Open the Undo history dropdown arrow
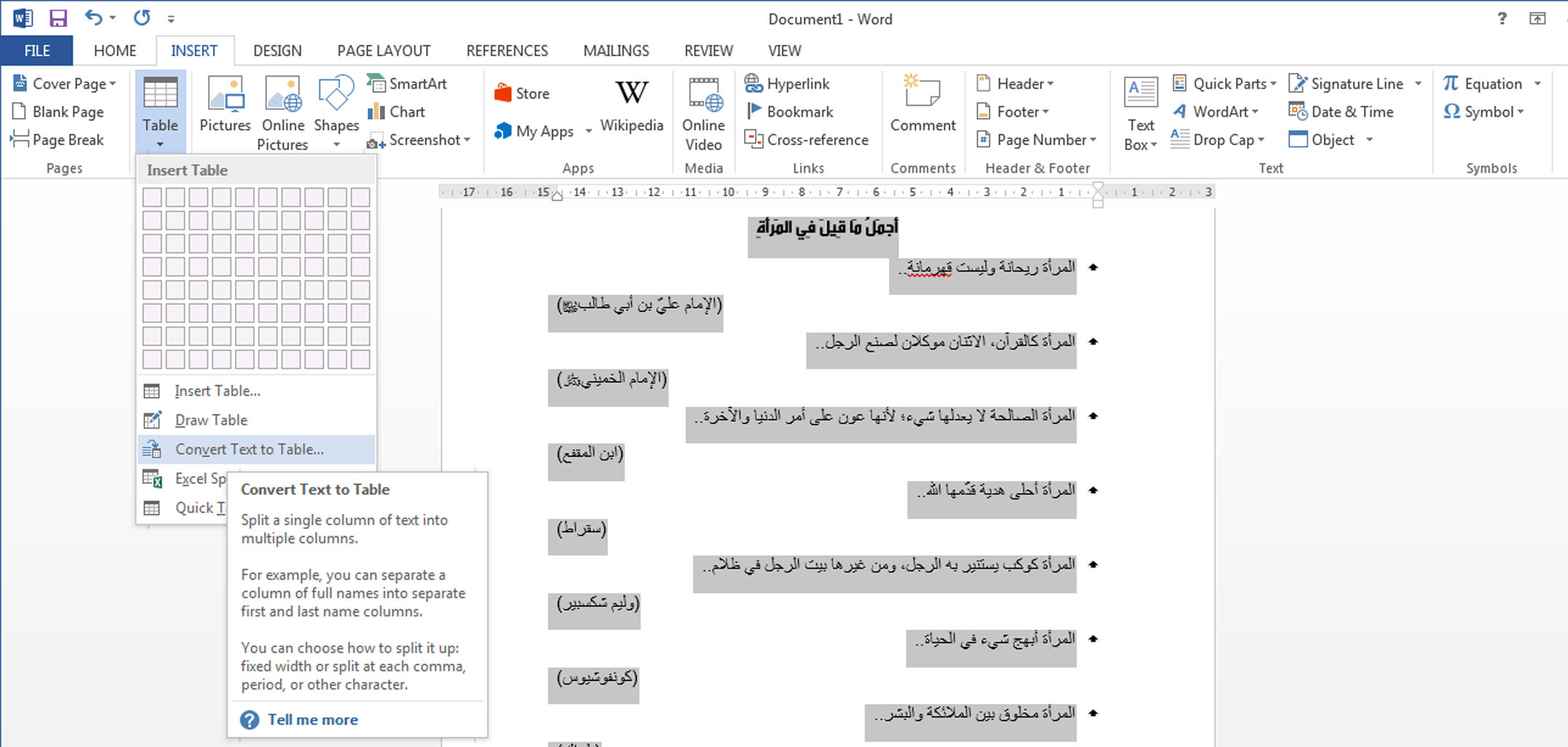 pos(112,18)
